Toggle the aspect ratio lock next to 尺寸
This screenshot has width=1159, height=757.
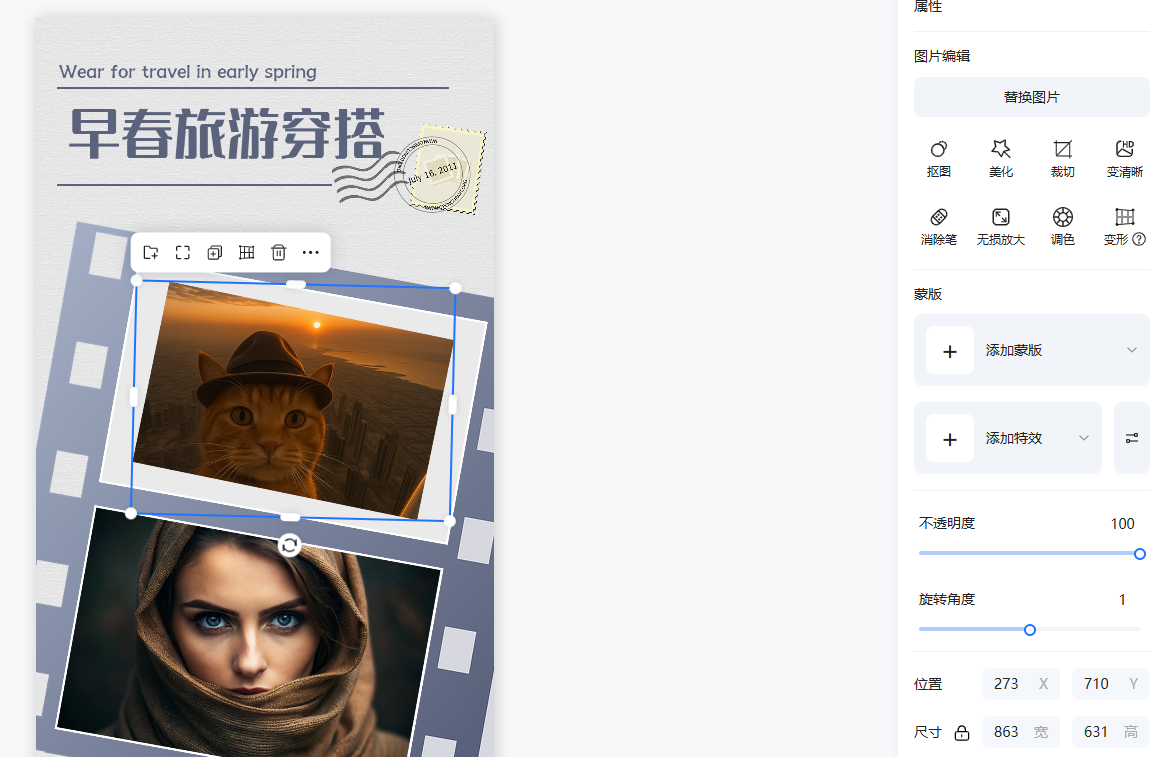point(962,733)
